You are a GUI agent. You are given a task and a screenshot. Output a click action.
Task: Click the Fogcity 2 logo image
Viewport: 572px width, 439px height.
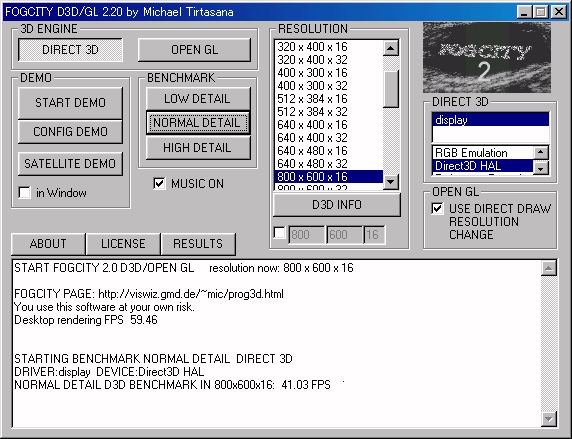[487, 57]
